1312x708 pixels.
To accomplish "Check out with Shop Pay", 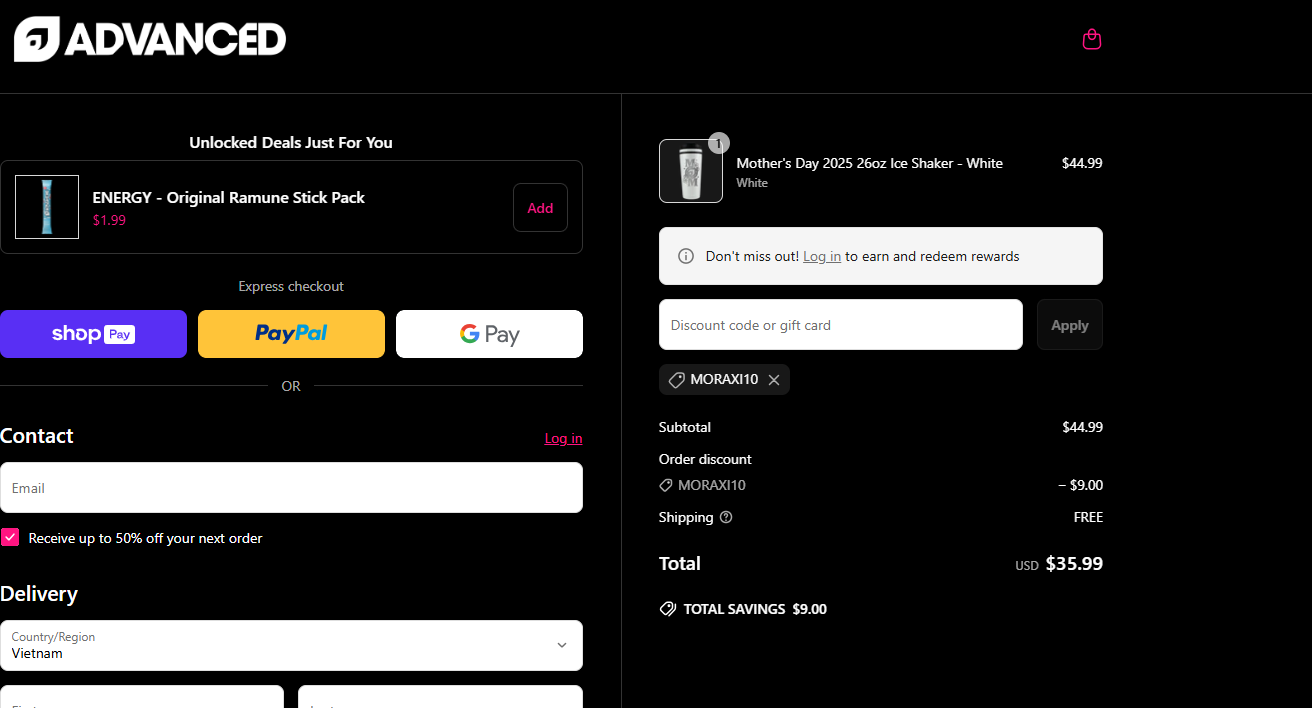I will click(x=93, y=334).
